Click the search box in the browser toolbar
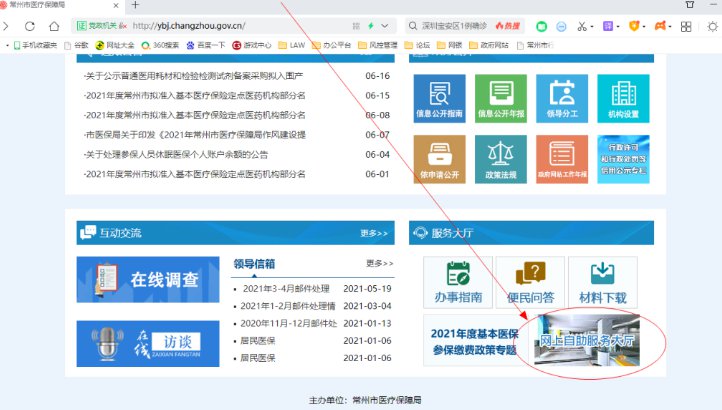 tap(465, 25)
